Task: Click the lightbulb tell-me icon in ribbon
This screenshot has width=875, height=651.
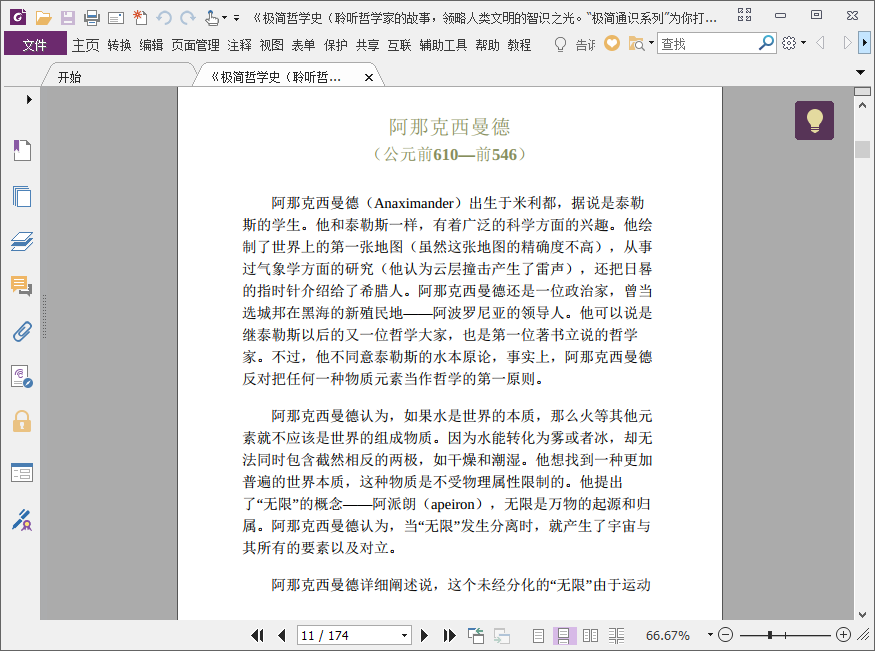Action: (560, 44)
